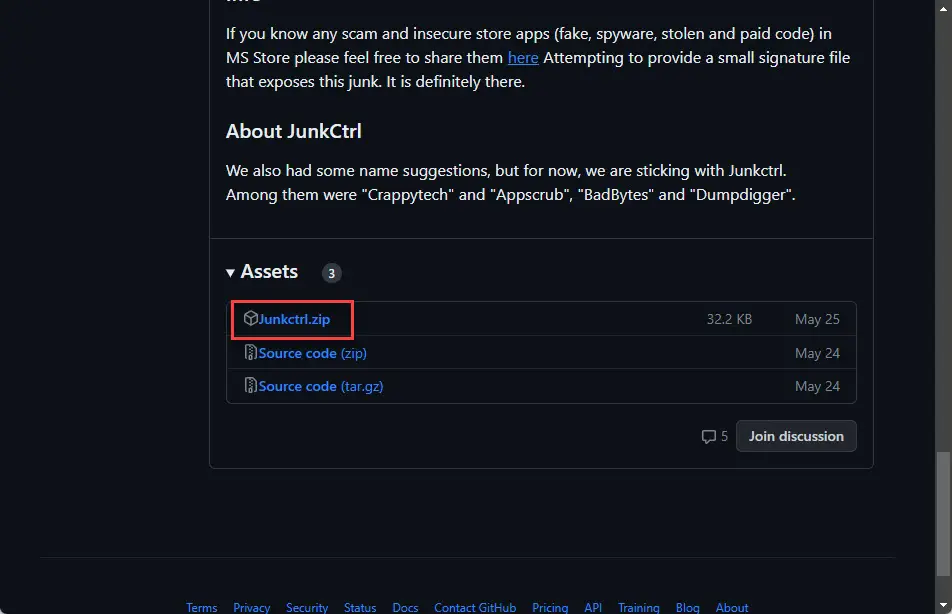This screenshot has height=614, width=952.
Task: Open the Privacy footer link
Action: pyautogui.click(x=251, y=607)
